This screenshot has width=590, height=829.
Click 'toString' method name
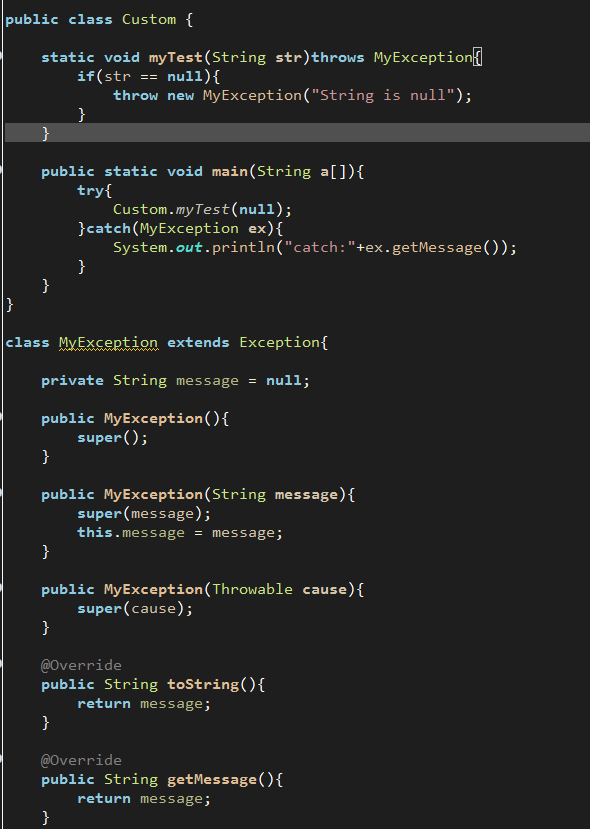tap(202, 685)
